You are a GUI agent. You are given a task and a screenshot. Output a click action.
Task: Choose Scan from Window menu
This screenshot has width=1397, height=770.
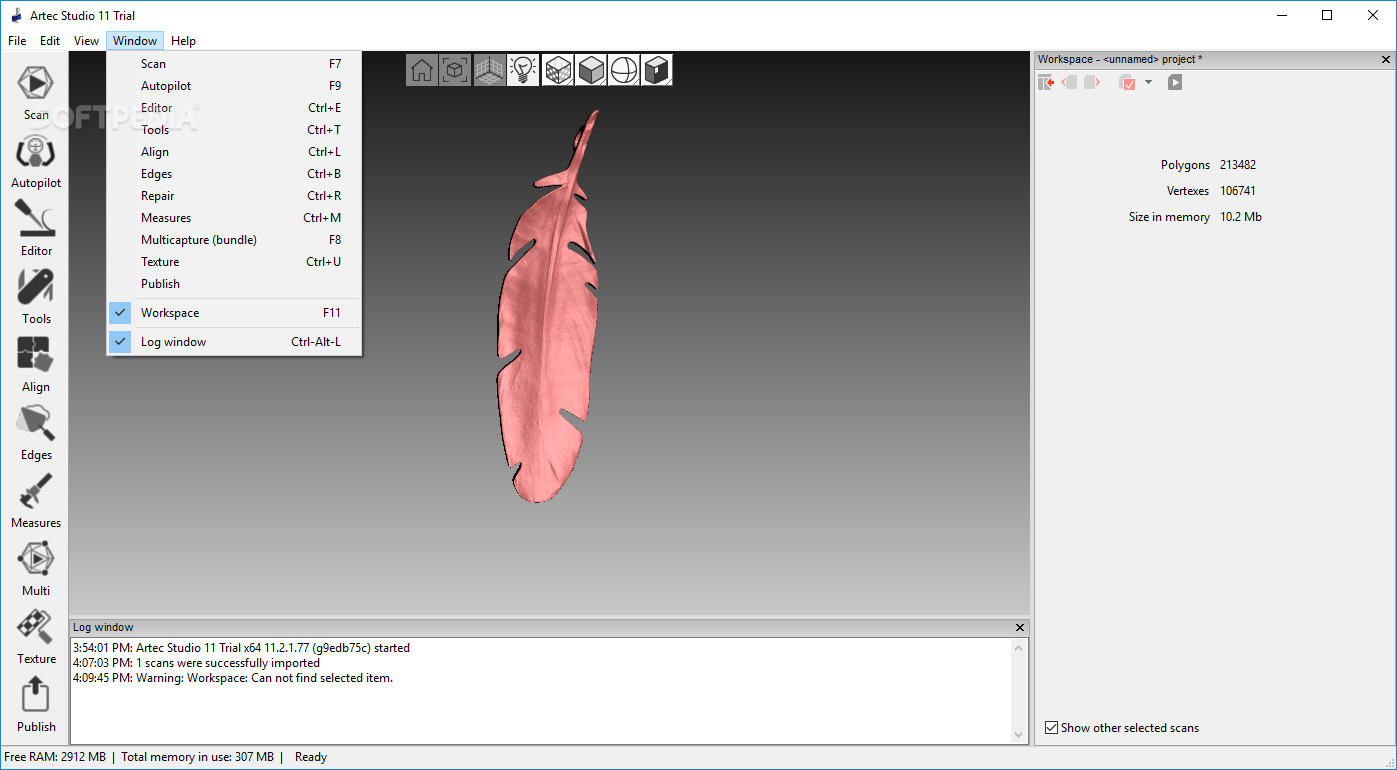pyautogui.click(x=234, y=64)
